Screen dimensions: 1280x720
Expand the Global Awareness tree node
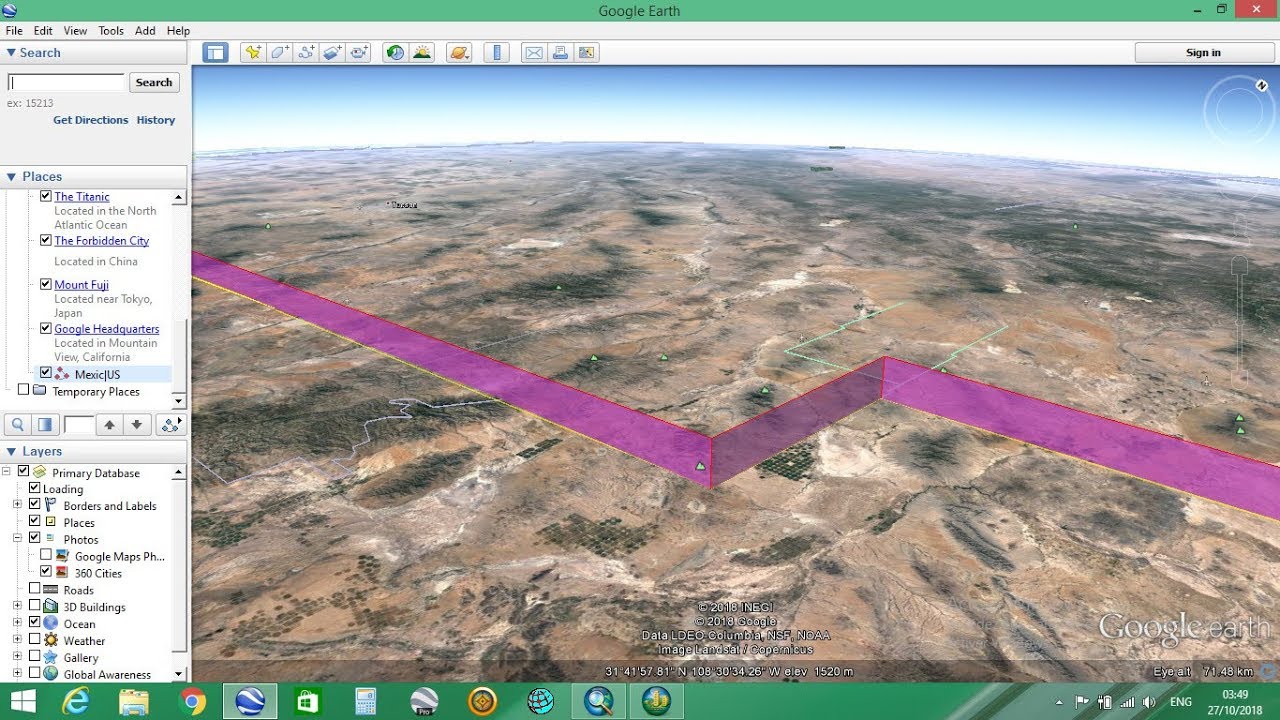point(17,675)
